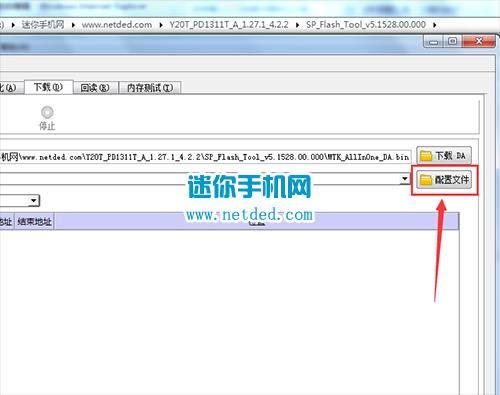
Task: Go to the 迷你手机网 breadcrumb folder
Action: click(x=43, y=25)
